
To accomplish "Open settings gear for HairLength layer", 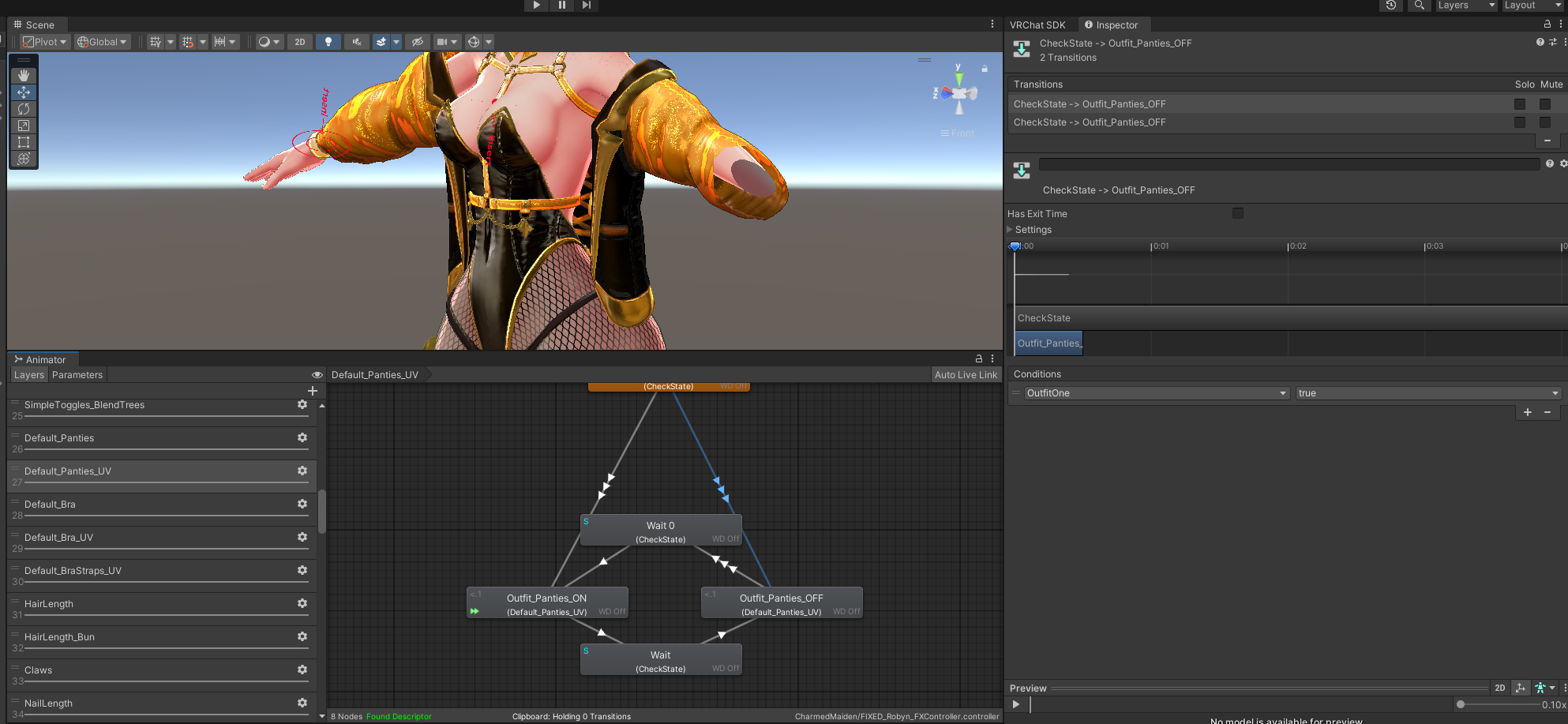I will point(302,603).
